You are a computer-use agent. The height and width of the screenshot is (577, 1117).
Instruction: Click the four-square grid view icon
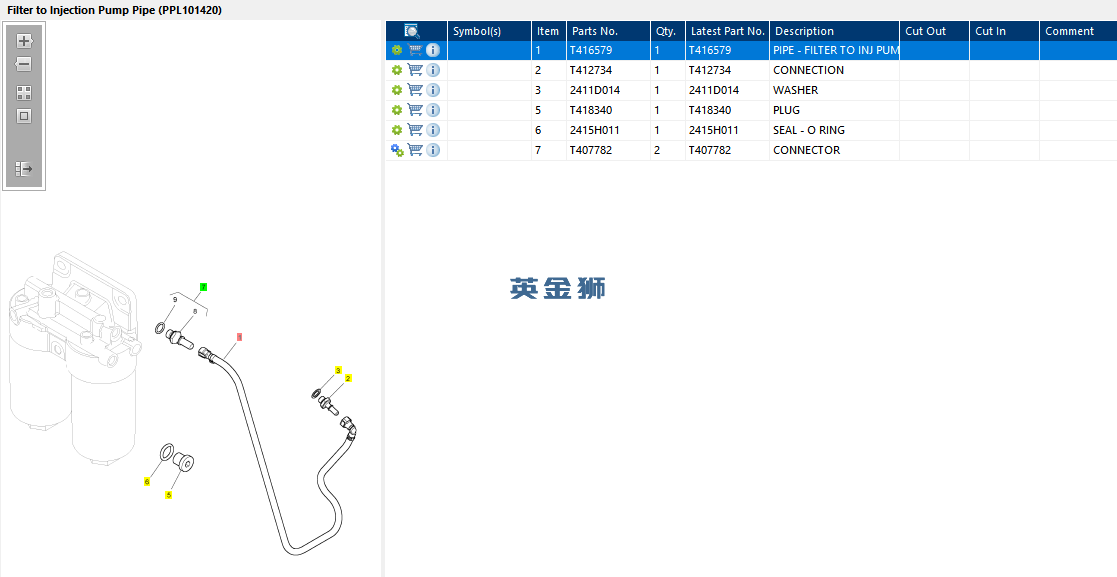(x=24, y=93)
